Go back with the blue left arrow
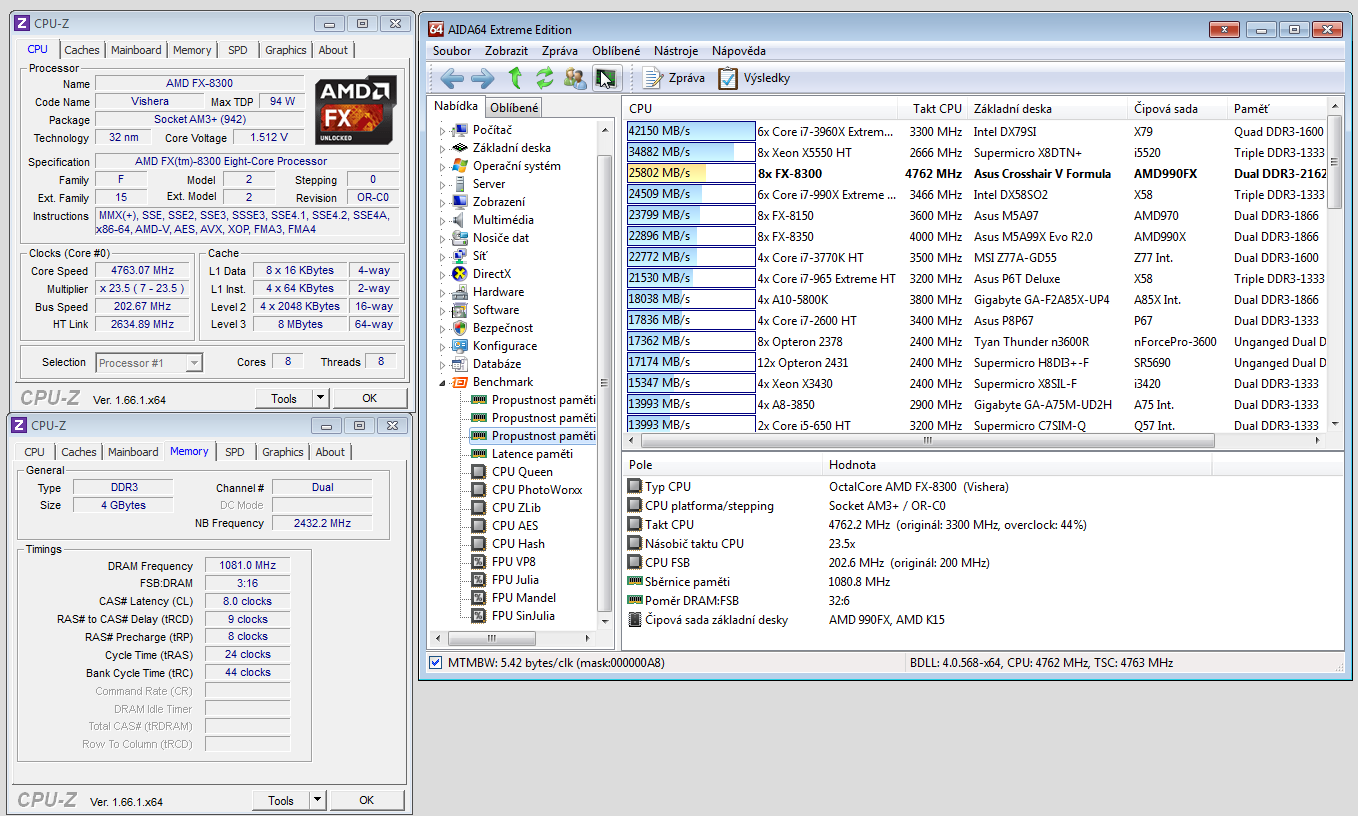Screen dimensions: 1358x816 (x=452, y=78)
